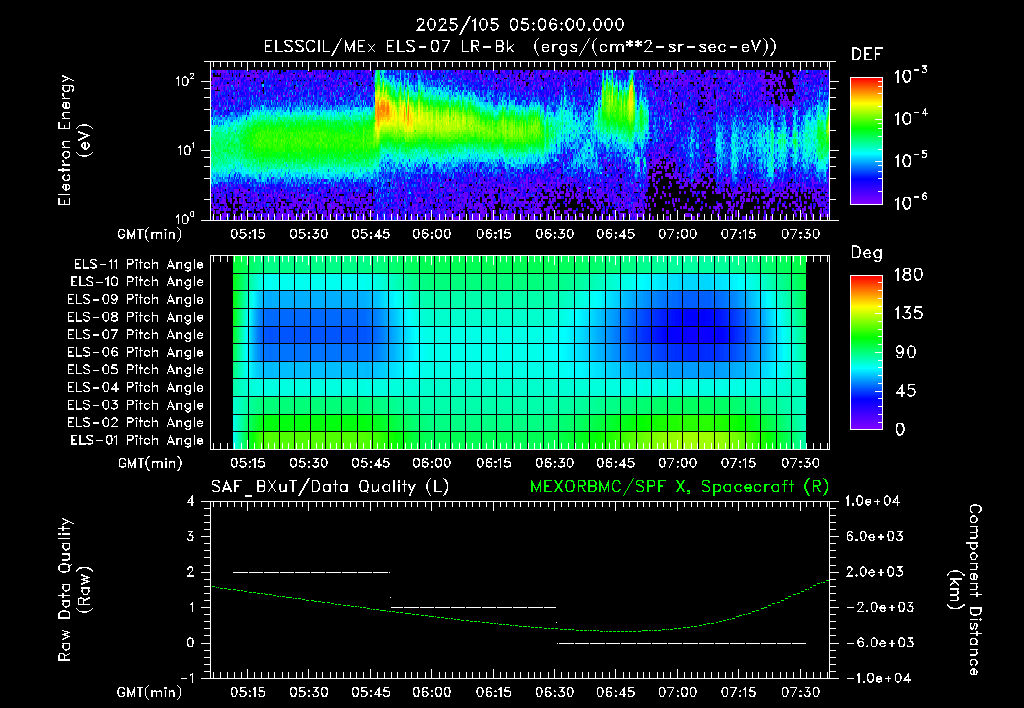
Task: Click the Component Distance (km) axis label
Action: (x=967, y=590)
